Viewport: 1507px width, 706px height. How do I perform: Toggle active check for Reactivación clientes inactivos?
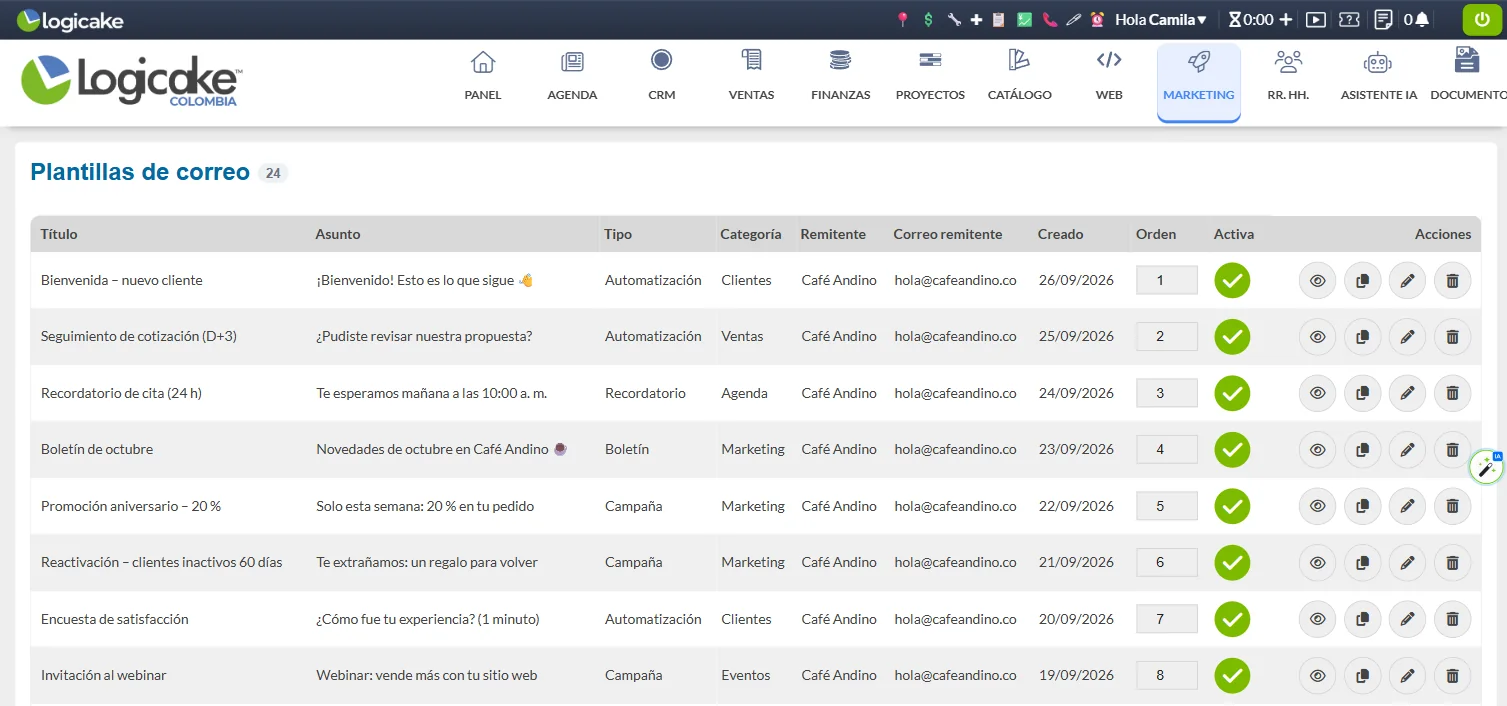[1232, 563]
